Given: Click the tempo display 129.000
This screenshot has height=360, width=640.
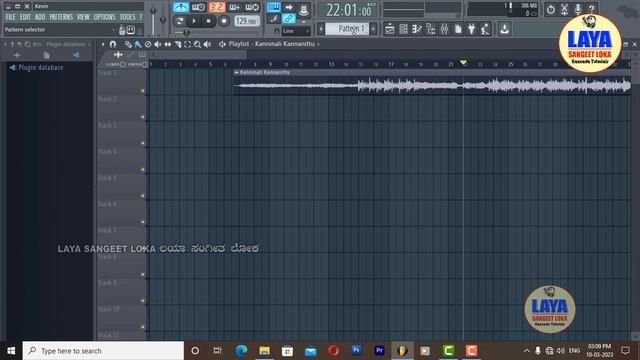Looking at the screenshot, I should pos(247,21).
